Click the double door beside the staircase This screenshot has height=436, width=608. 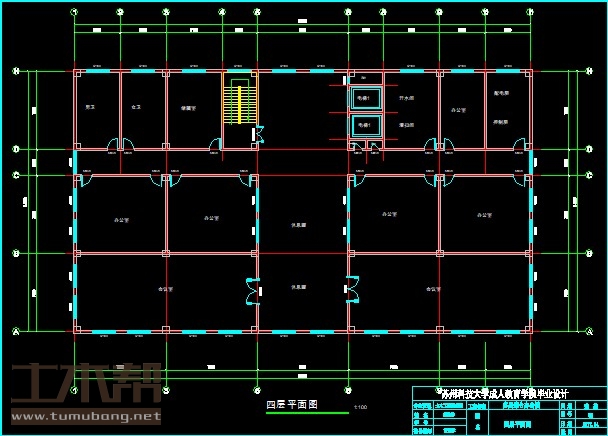pyautogui.click(x=259, y=134)
